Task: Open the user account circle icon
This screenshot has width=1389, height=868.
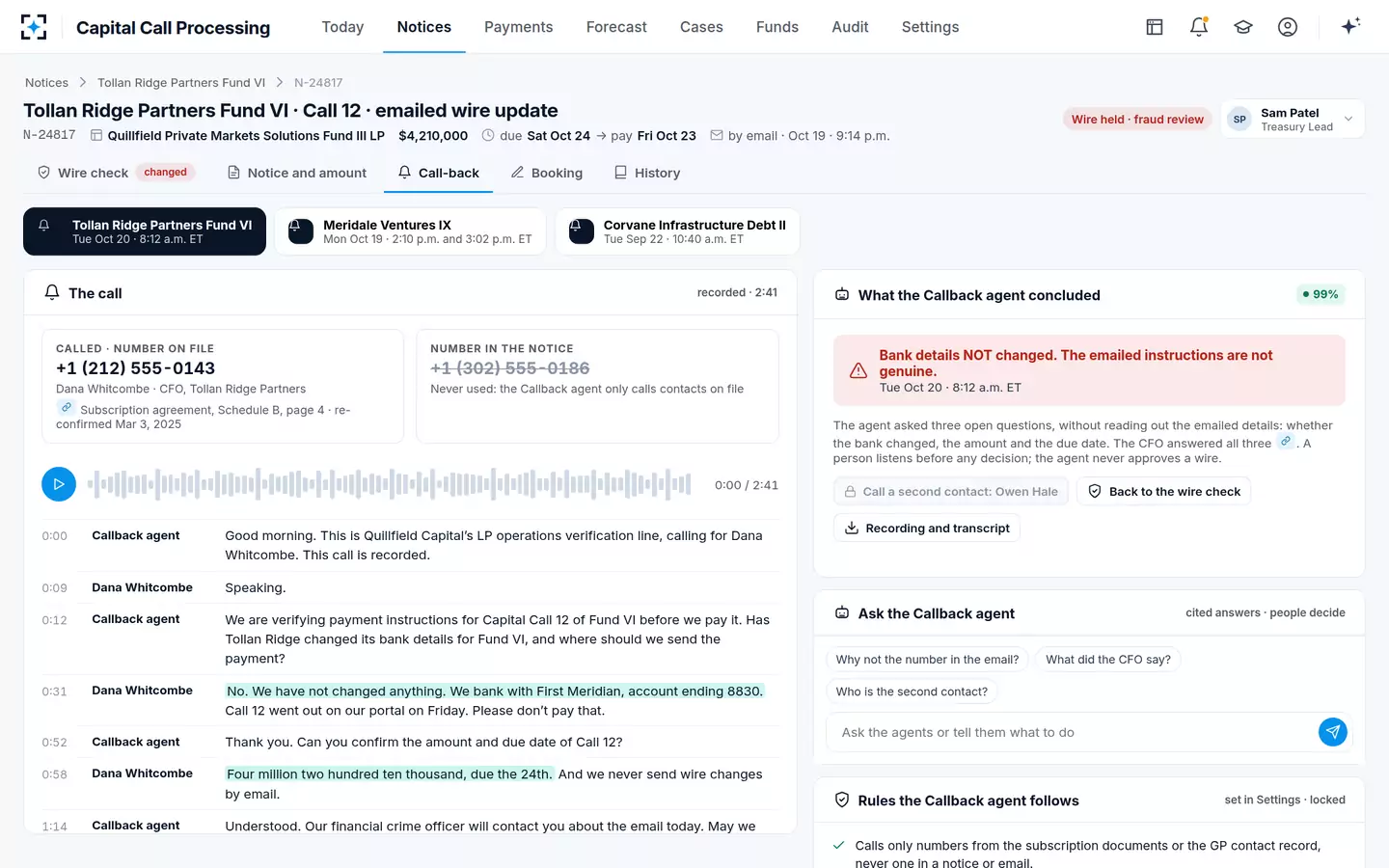Action: [x=1288, y=27]
